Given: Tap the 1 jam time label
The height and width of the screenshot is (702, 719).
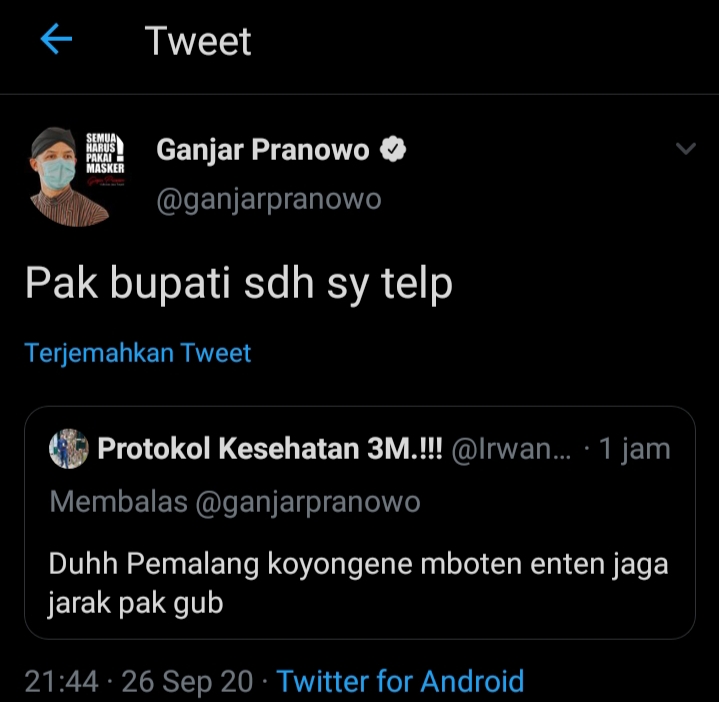Looking at the screenshot, I should click(x=635, y=449).
